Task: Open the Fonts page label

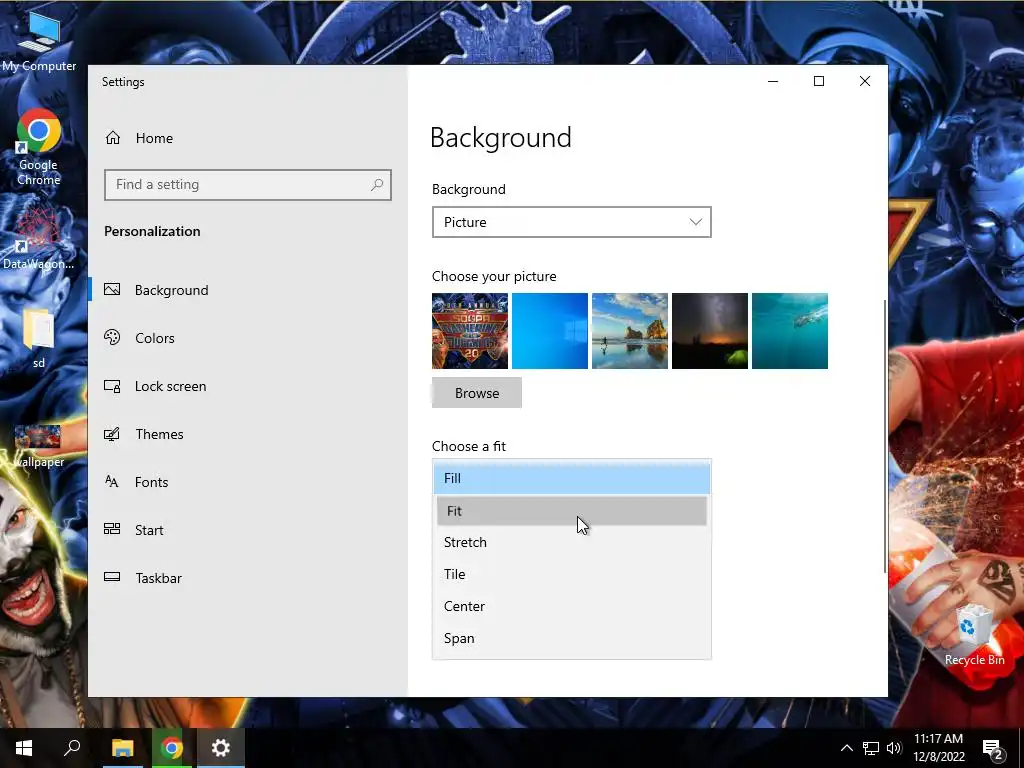Action: click(152, 482)
